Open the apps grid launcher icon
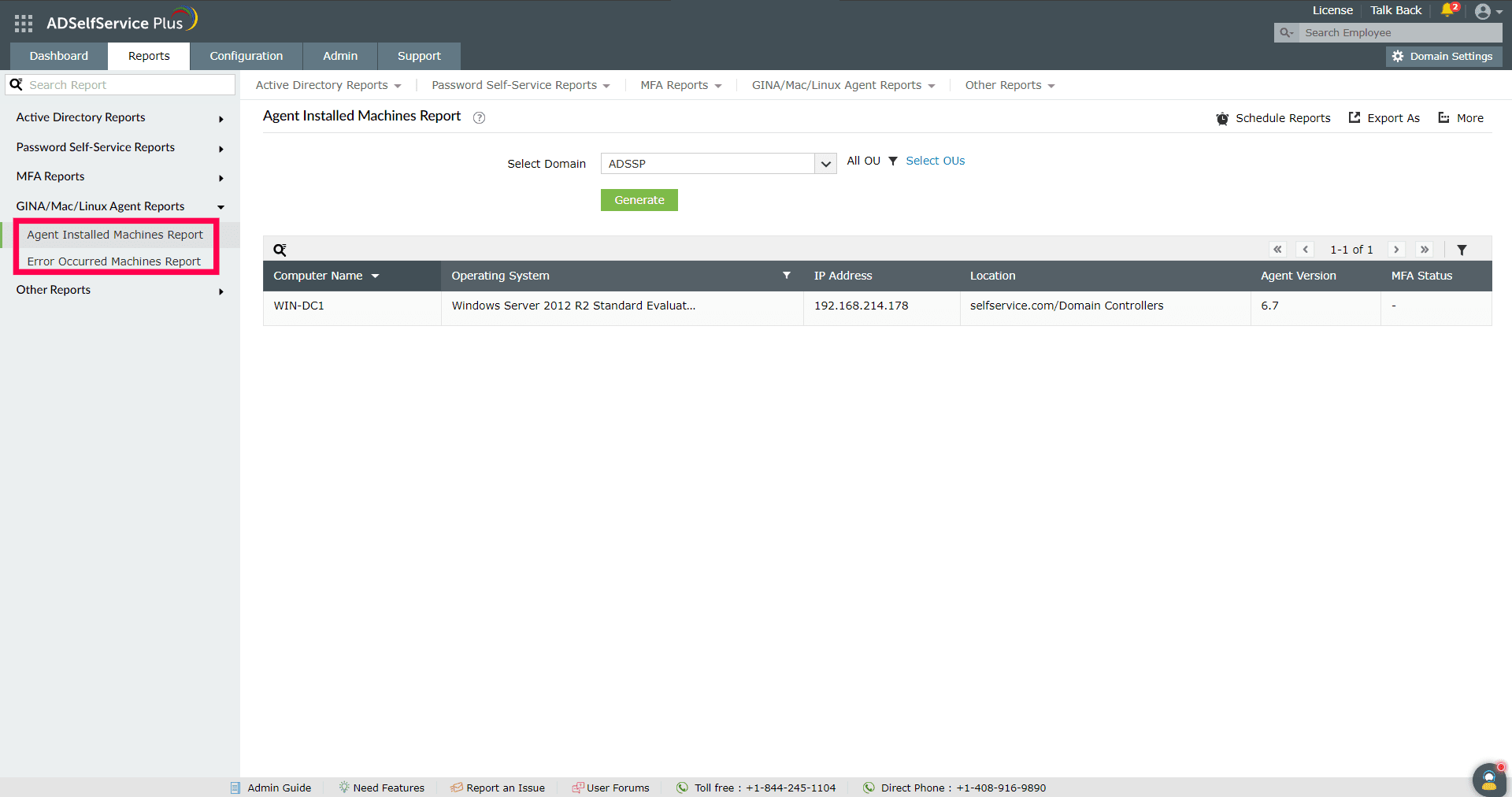Viewport: 1512px width, 797px height. pos(24,24)
